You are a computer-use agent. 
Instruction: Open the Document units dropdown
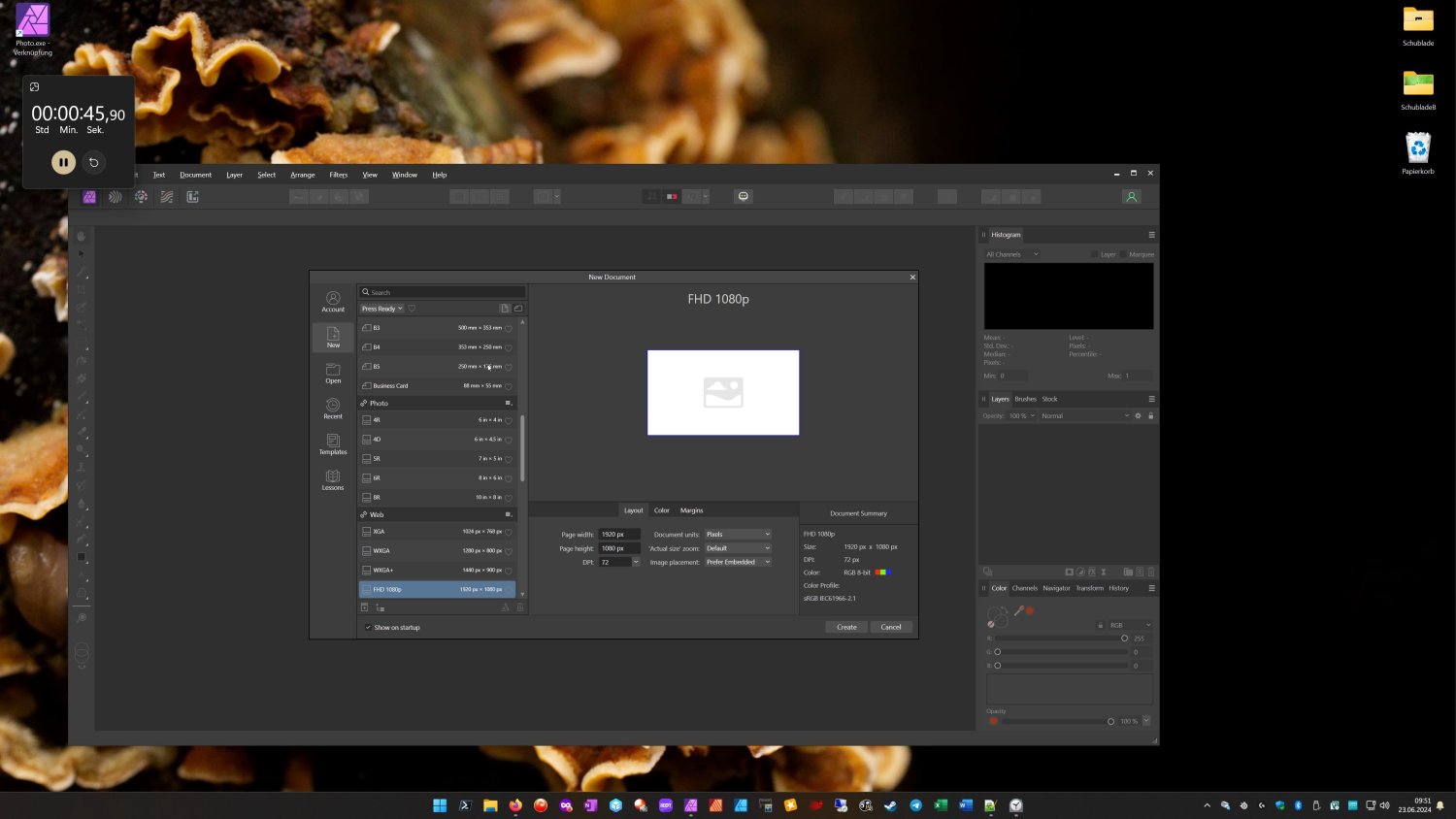pos(738,535)
